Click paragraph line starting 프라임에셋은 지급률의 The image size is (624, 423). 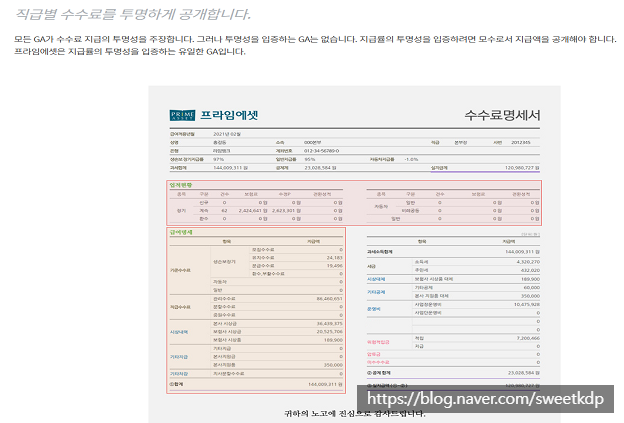(x=130, y=52)
